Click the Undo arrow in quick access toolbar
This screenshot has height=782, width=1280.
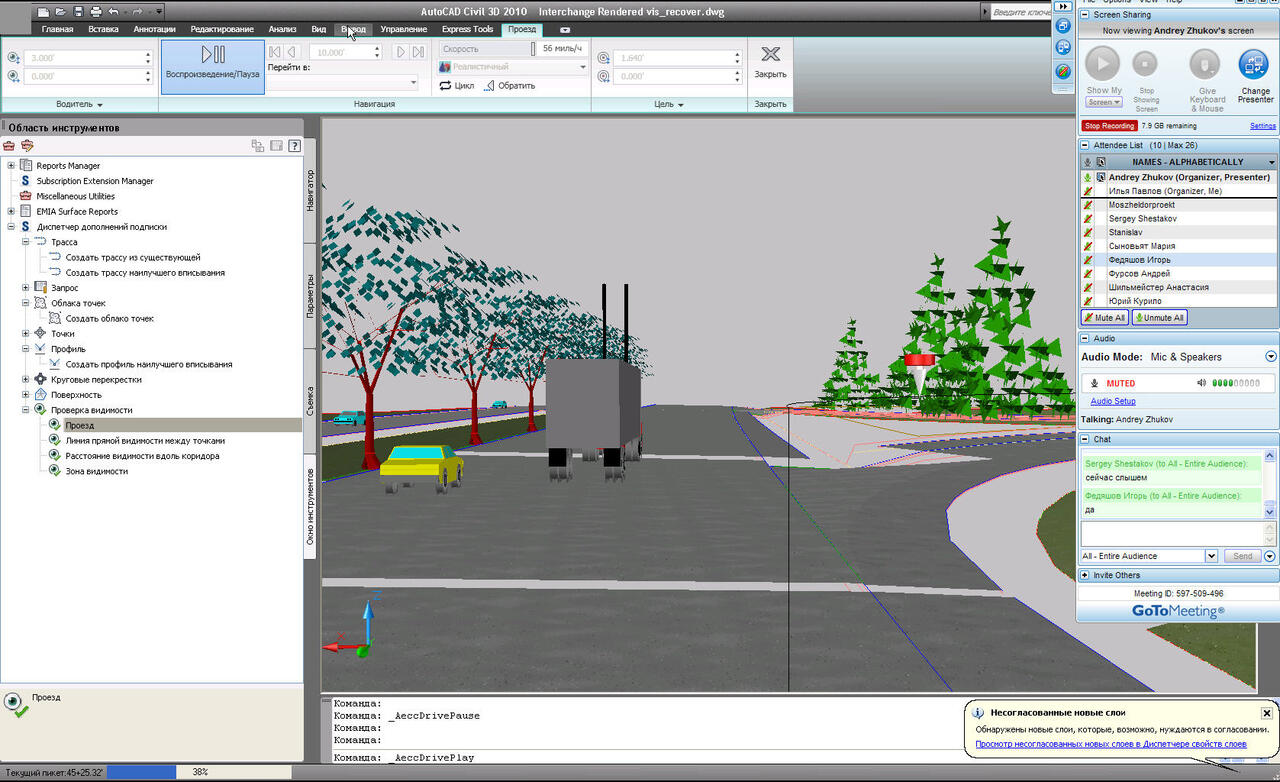(x=113, y=12)
